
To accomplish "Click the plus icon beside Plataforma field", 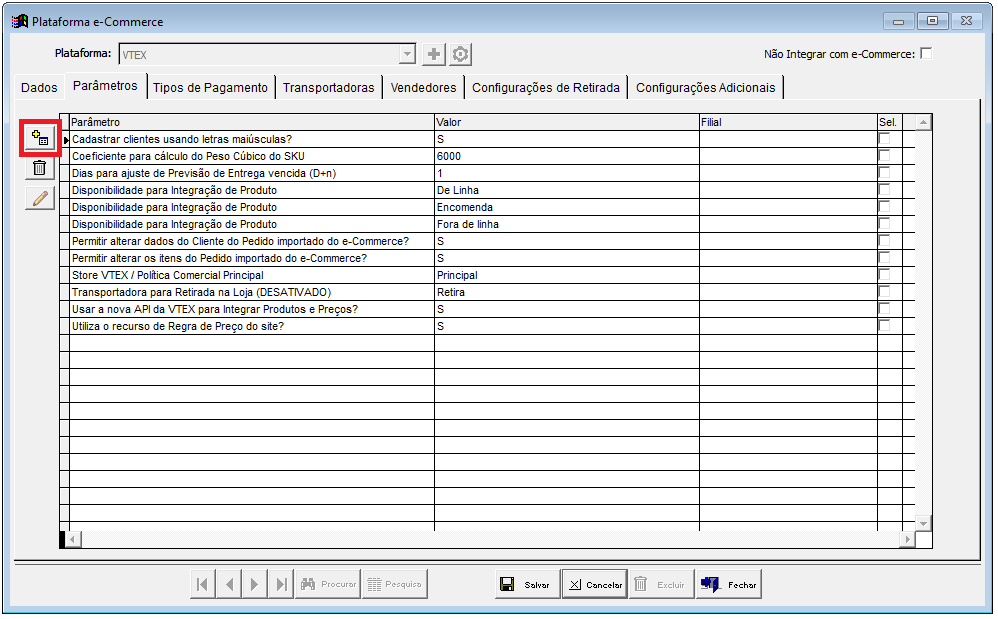I will click(x=434, y=55).
